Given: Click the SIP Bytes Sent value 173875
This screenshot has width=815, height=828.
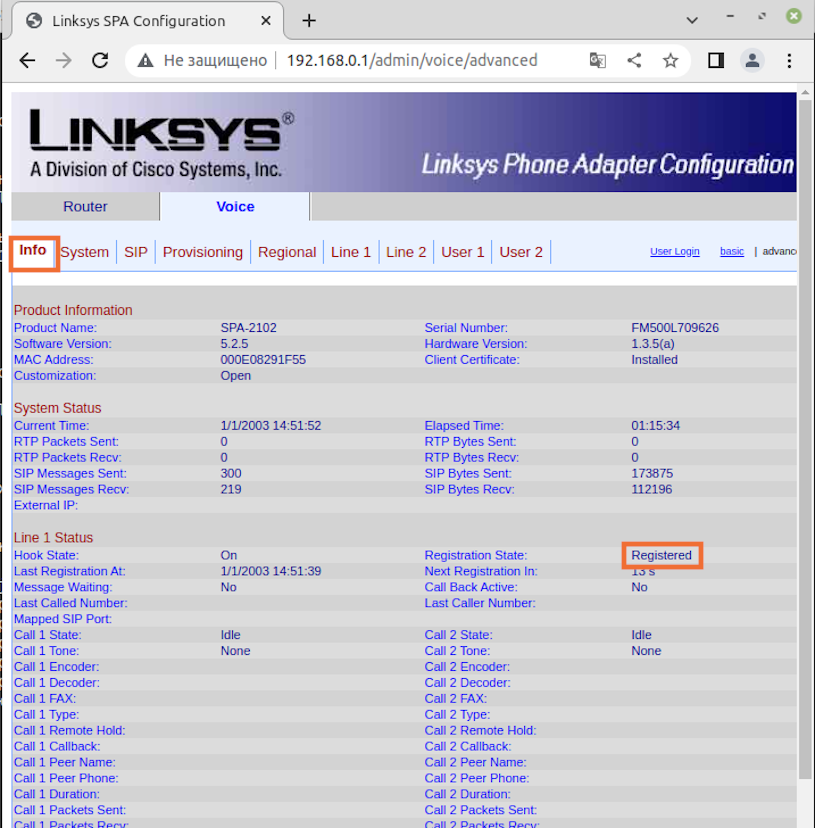Looking at the screenshot, I should point(652,474).
